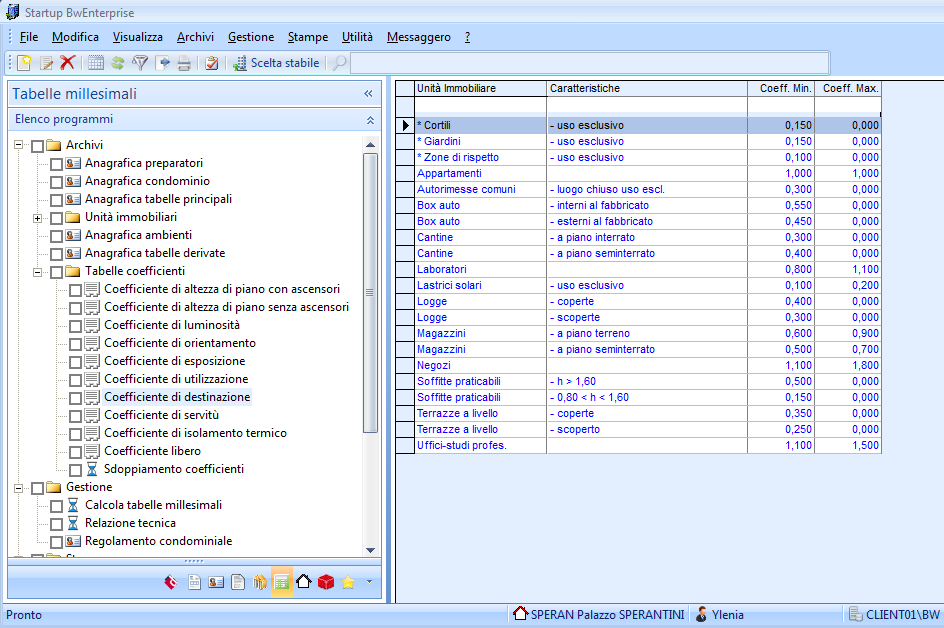Viewport: 944px width, 628px height.
Task: Collapse the Elenco programmi section chevron
Action: pos(369,120)
